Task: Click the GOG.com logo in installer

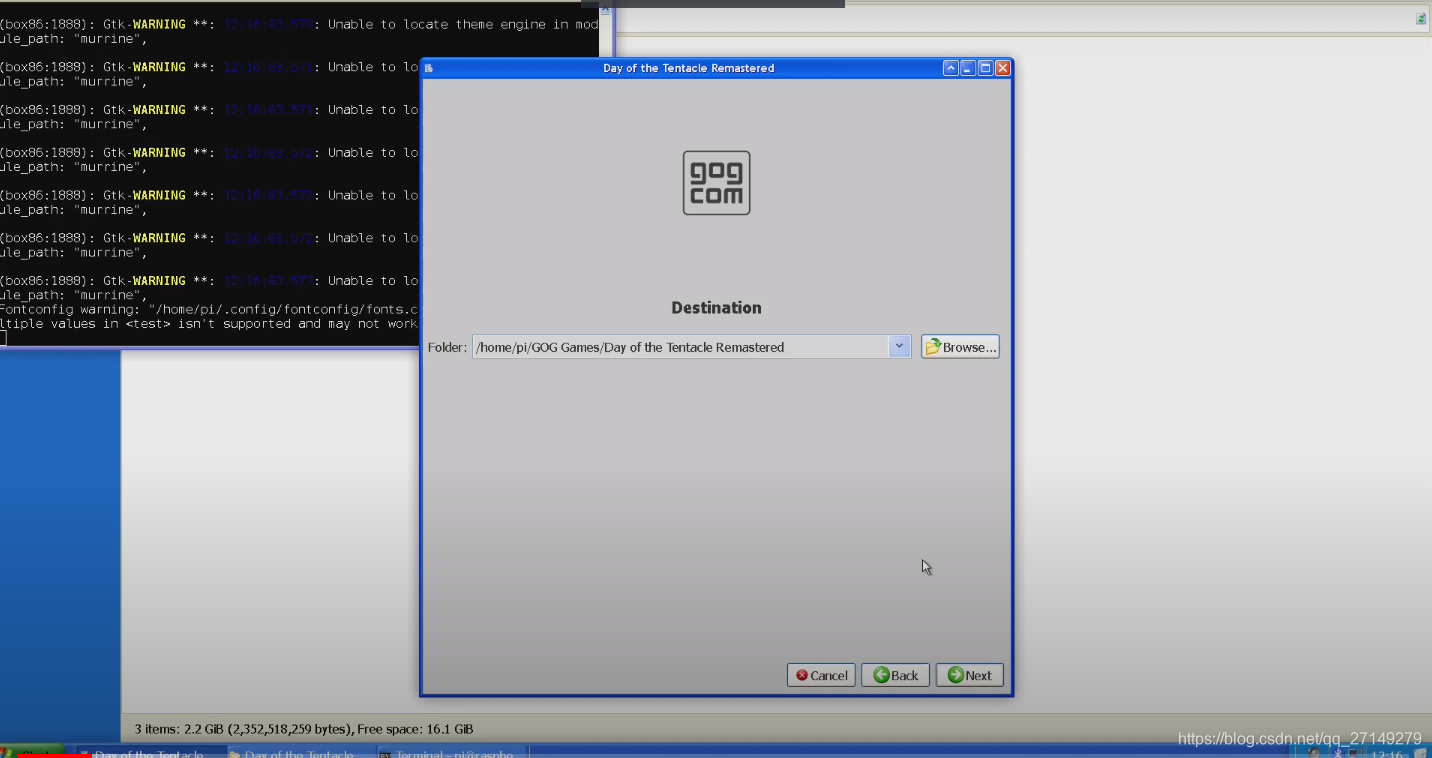Action: (x=716, y=183)
